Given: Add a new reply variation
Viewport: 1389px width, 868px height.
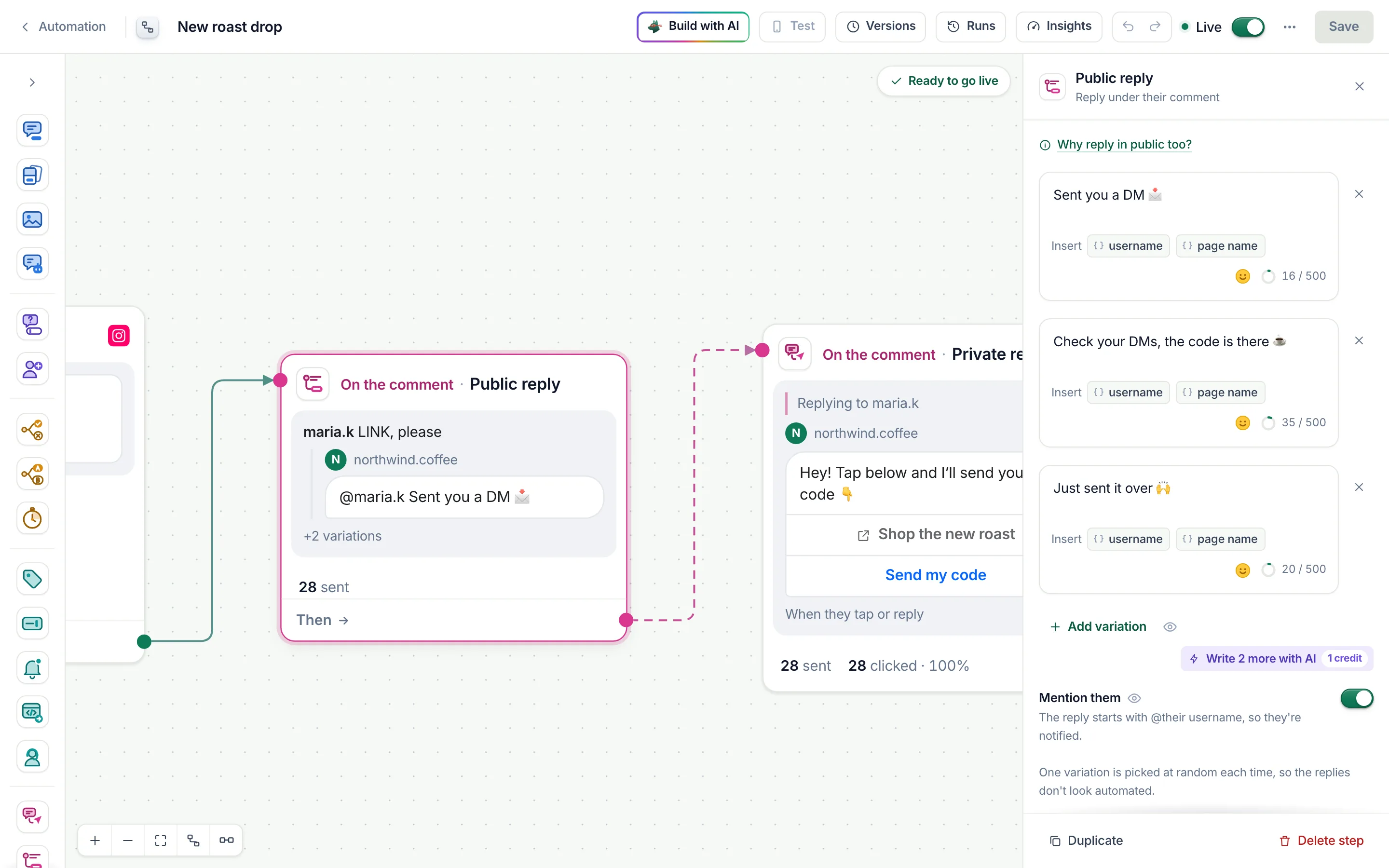Looking at the screenshot, I should 1098,626.
